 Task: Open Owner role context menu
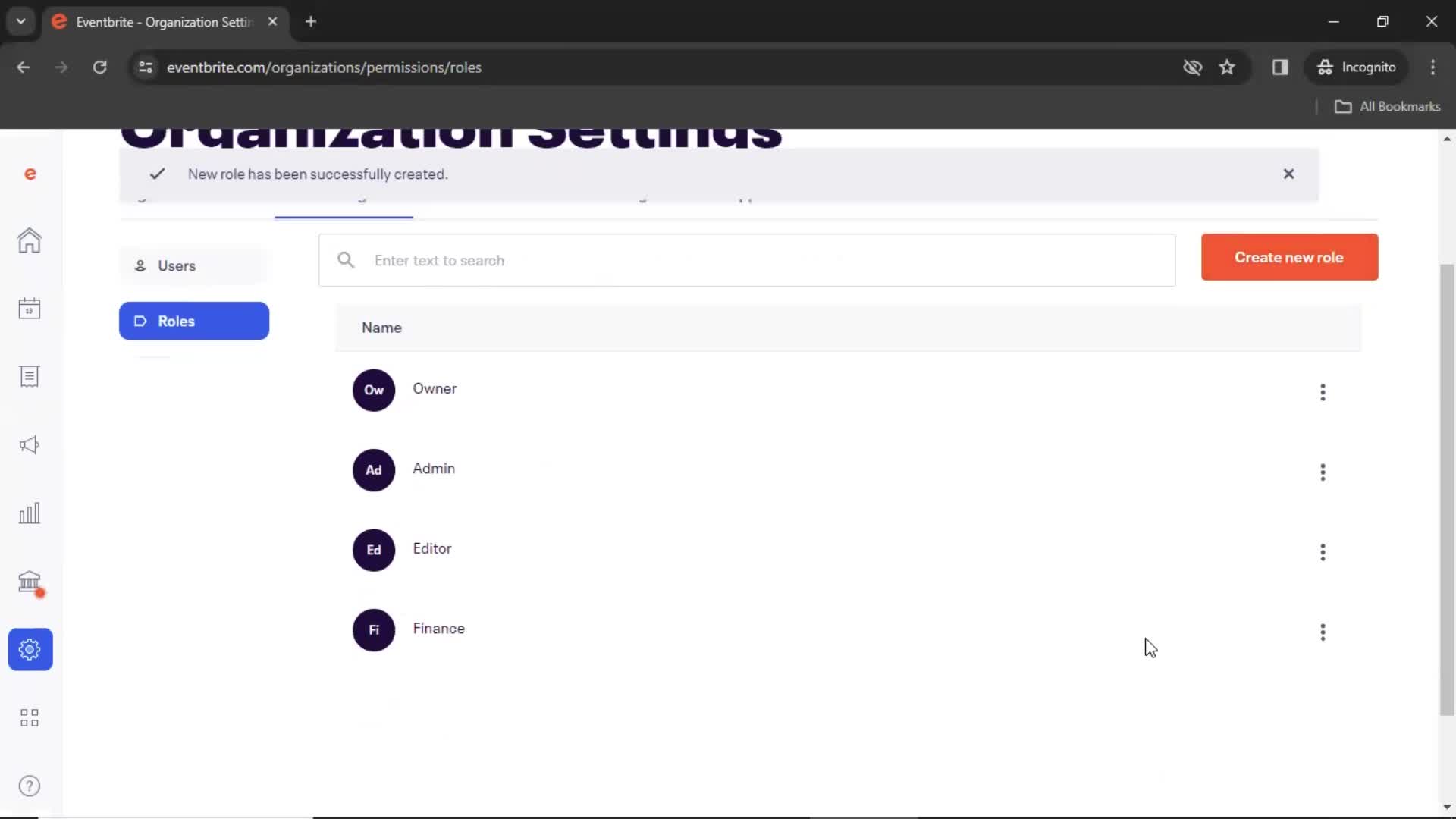click(1322, 391)
